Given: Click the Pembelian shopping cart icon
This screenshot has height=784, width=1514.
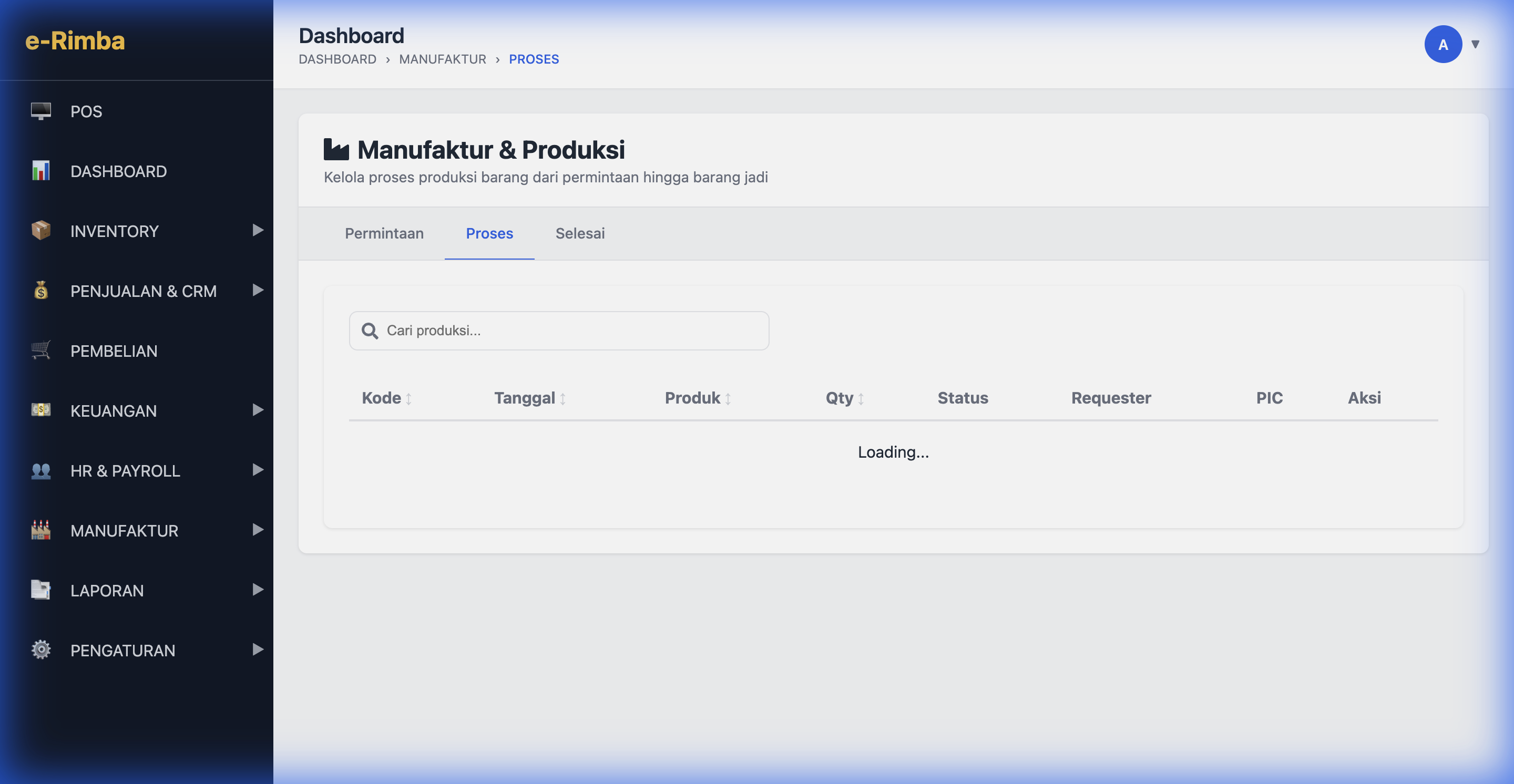Looking at the screenshot, I should point(40,350).
